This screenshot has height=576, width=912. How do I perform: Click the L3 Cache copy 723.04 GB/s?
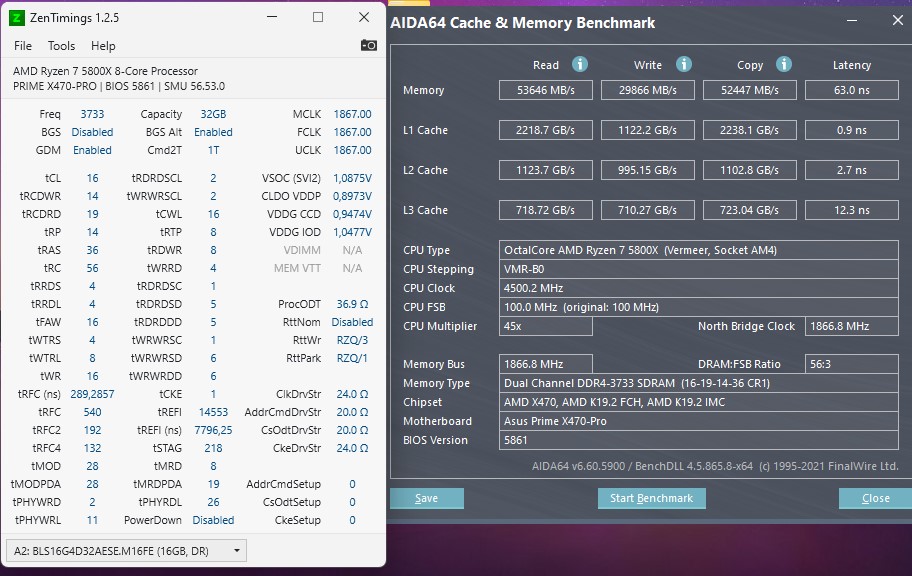[749, 210]
